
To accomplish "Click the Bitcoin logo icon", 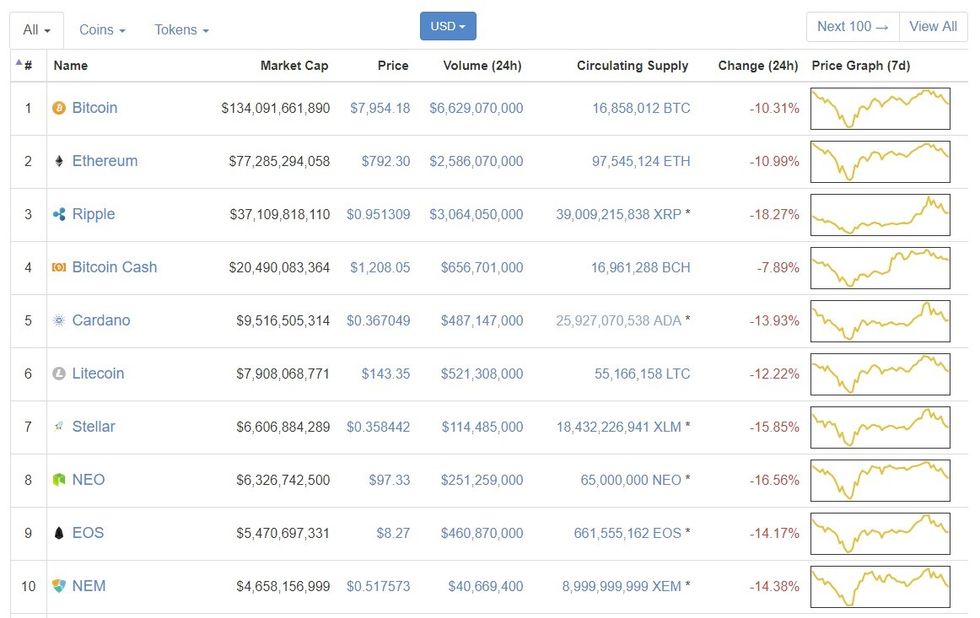I will (x=60, y=107).
